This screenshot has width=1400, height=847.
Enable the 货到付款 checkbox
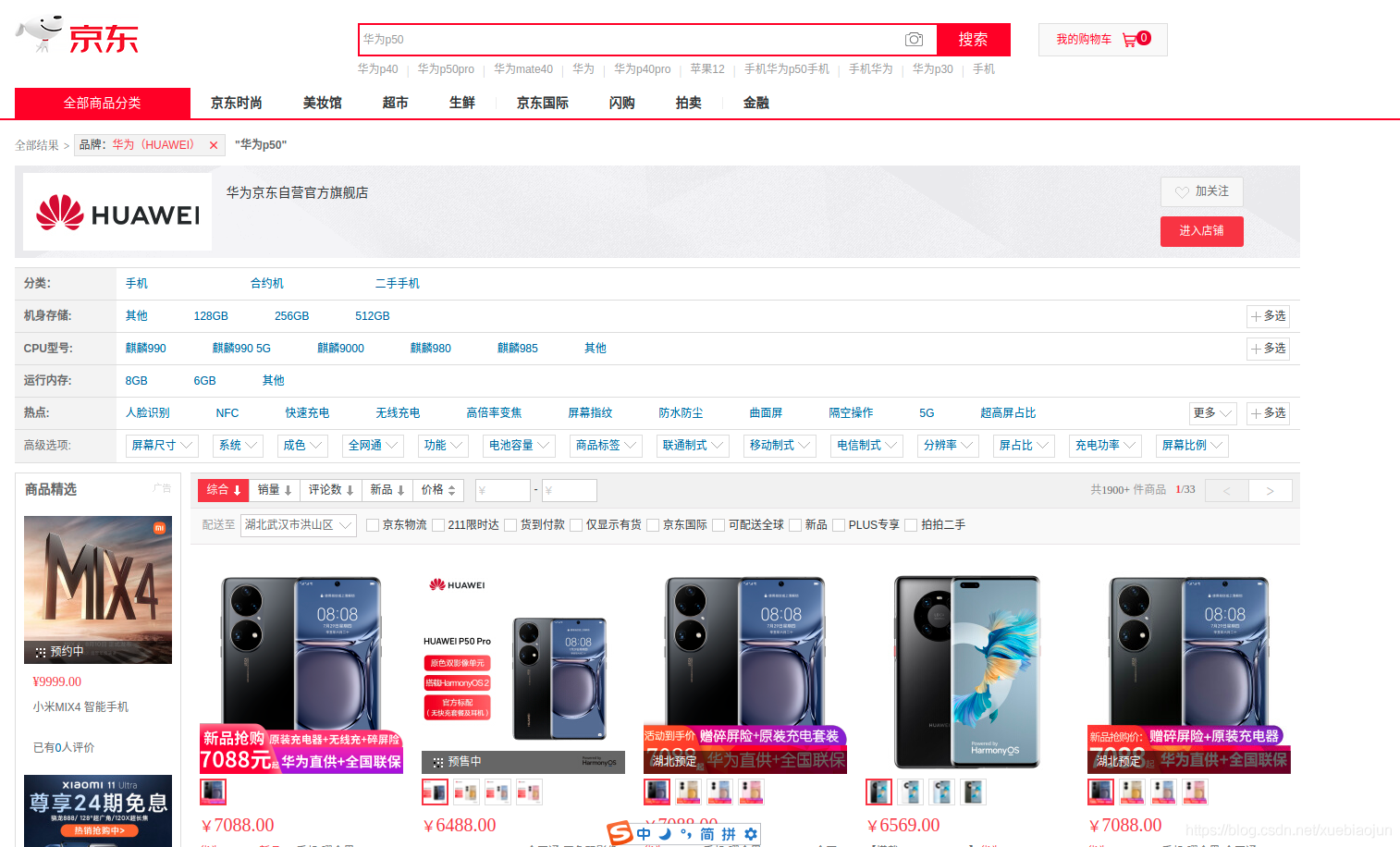click(x=510, y=525)
